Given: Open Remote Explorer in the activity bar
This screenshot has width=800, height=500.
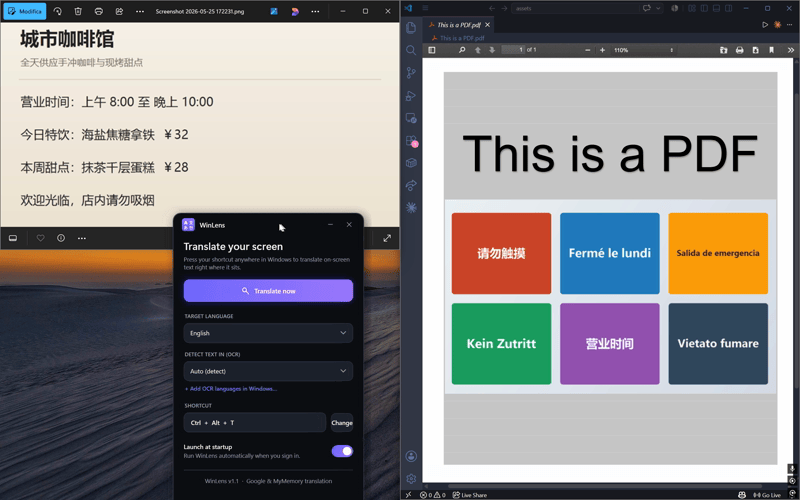Looking at the screenshot, I should 411,118.
